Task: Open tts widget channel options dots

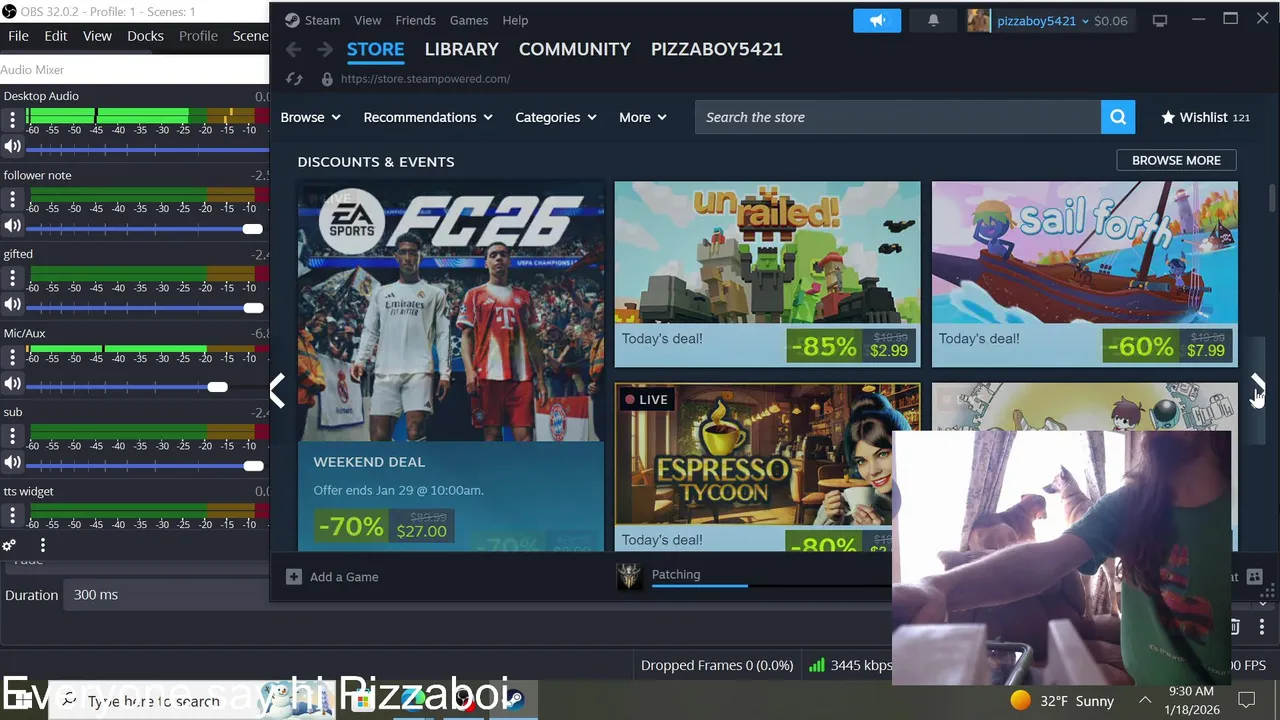Action: tap(12, 515)
